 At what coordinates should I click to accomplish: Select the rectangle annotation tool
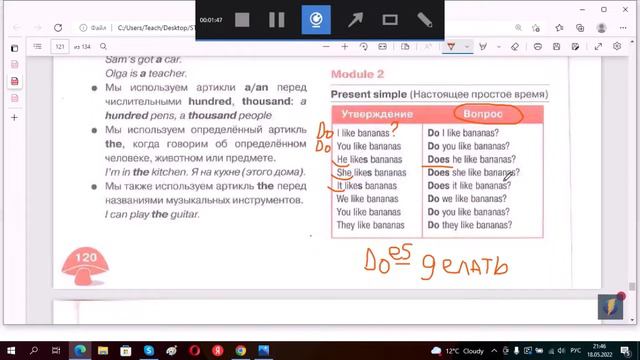click(390, 20)
